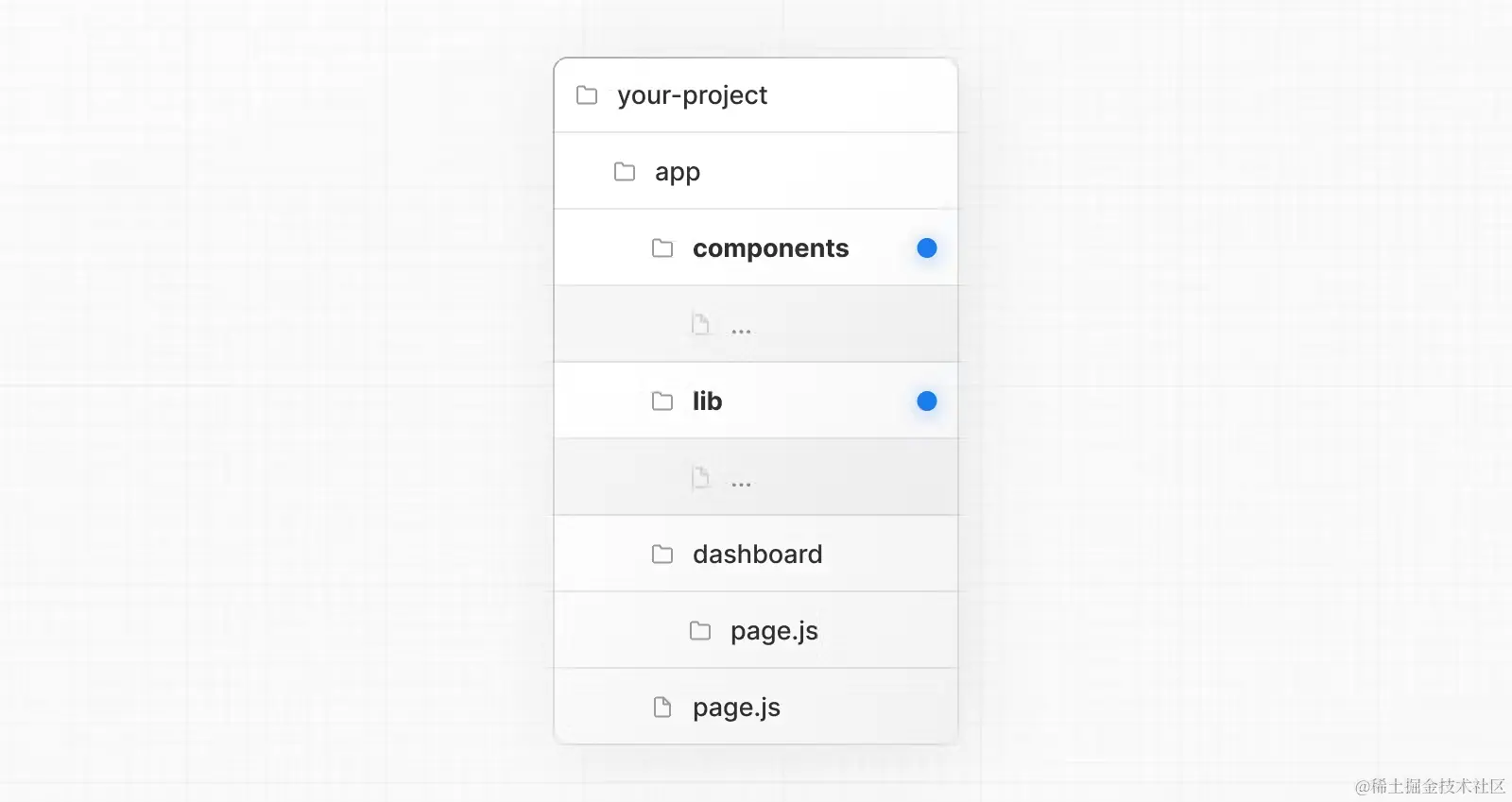Select page.js inside dashboard

click(x=775, y=631)
